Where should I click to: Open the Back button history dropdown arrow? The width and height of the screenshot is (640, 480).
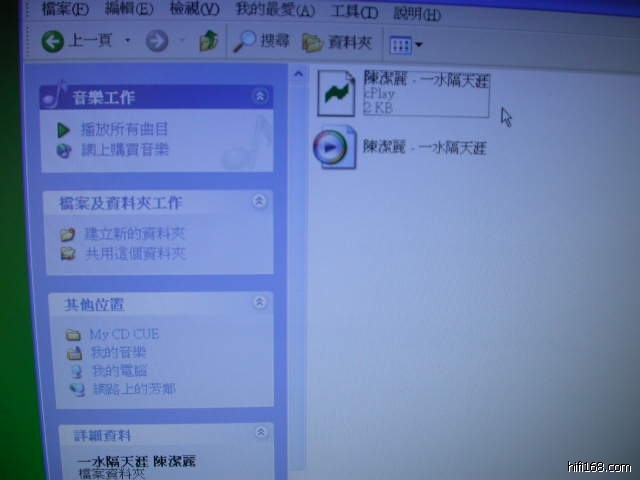pos(127,42)
